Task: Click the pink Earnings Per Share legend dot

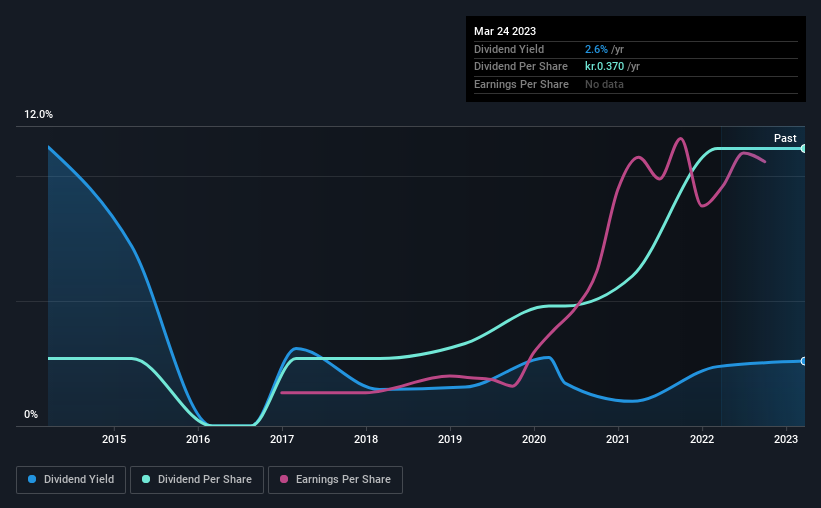Action: point(284,479)
